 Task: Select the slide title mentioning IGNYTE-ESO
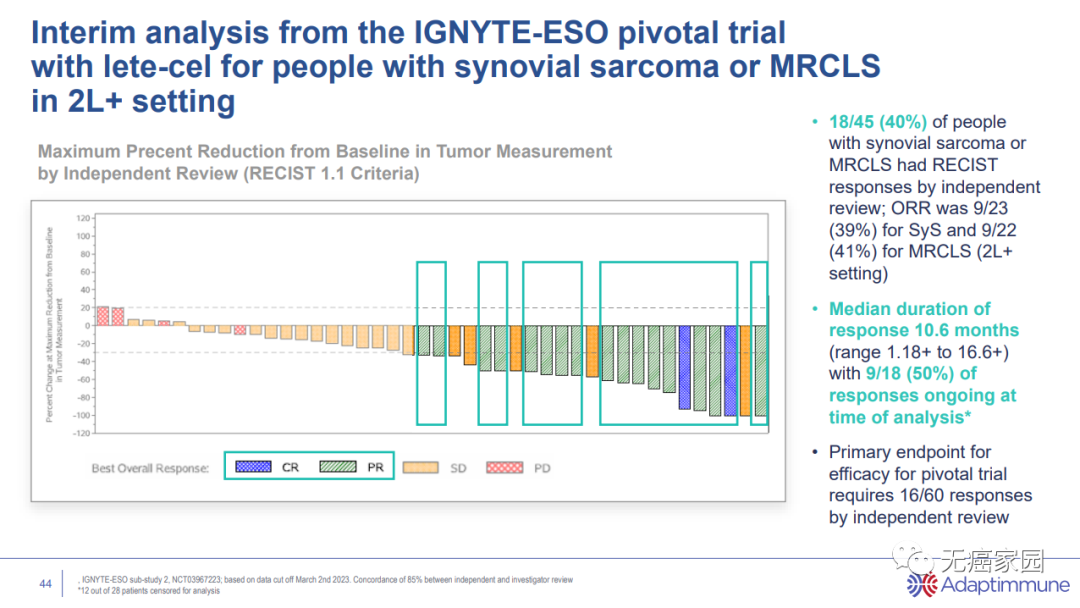point(455,66)
